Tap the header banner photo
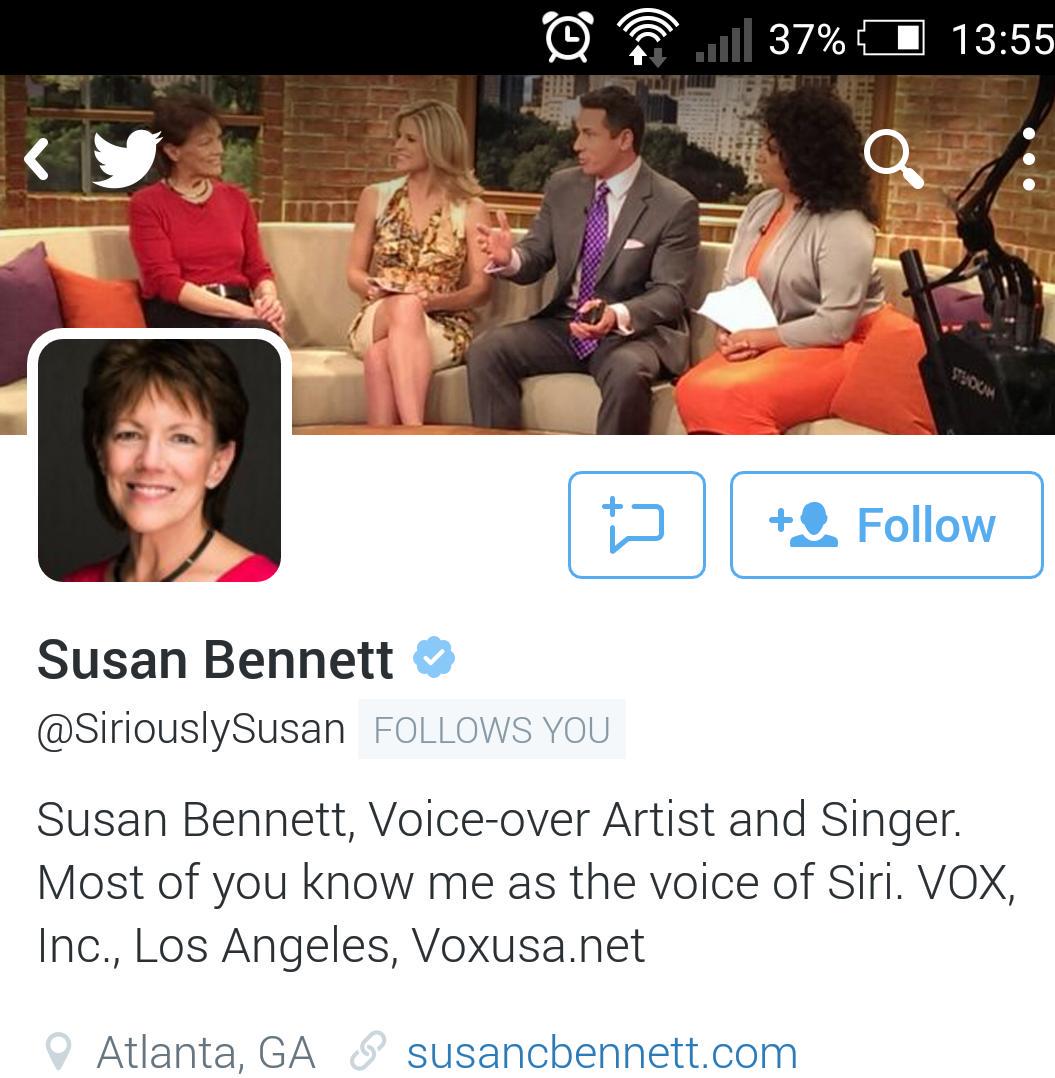Viewport: 1055px width, 1078px height. 527,255
